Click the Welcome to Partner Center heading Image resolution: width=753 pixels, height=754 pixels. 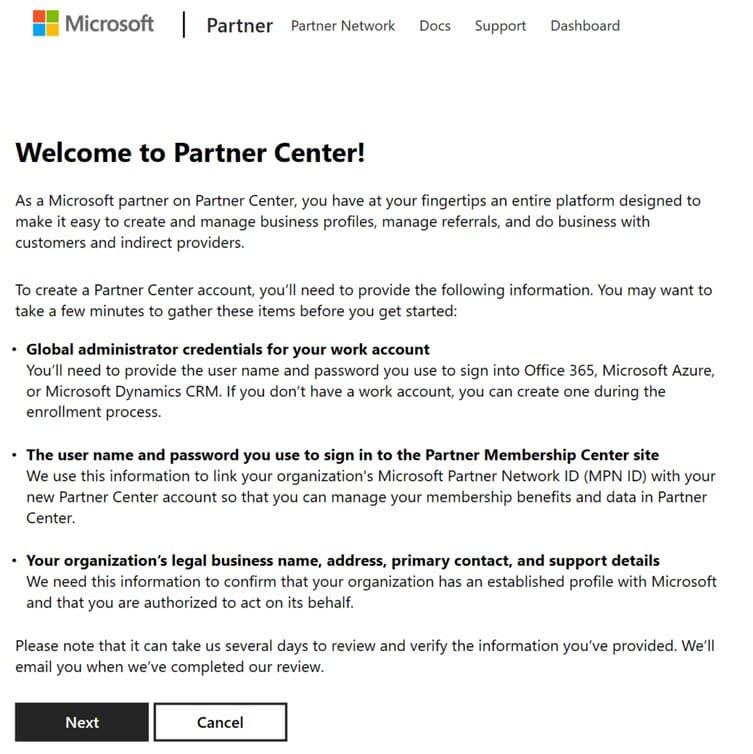191,153
